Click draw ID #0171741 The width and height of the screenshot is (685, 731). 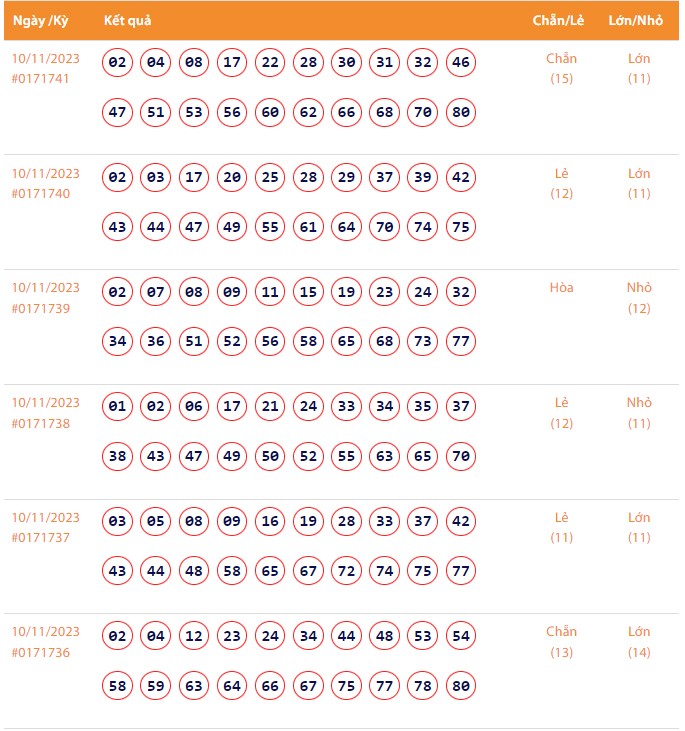41,79
